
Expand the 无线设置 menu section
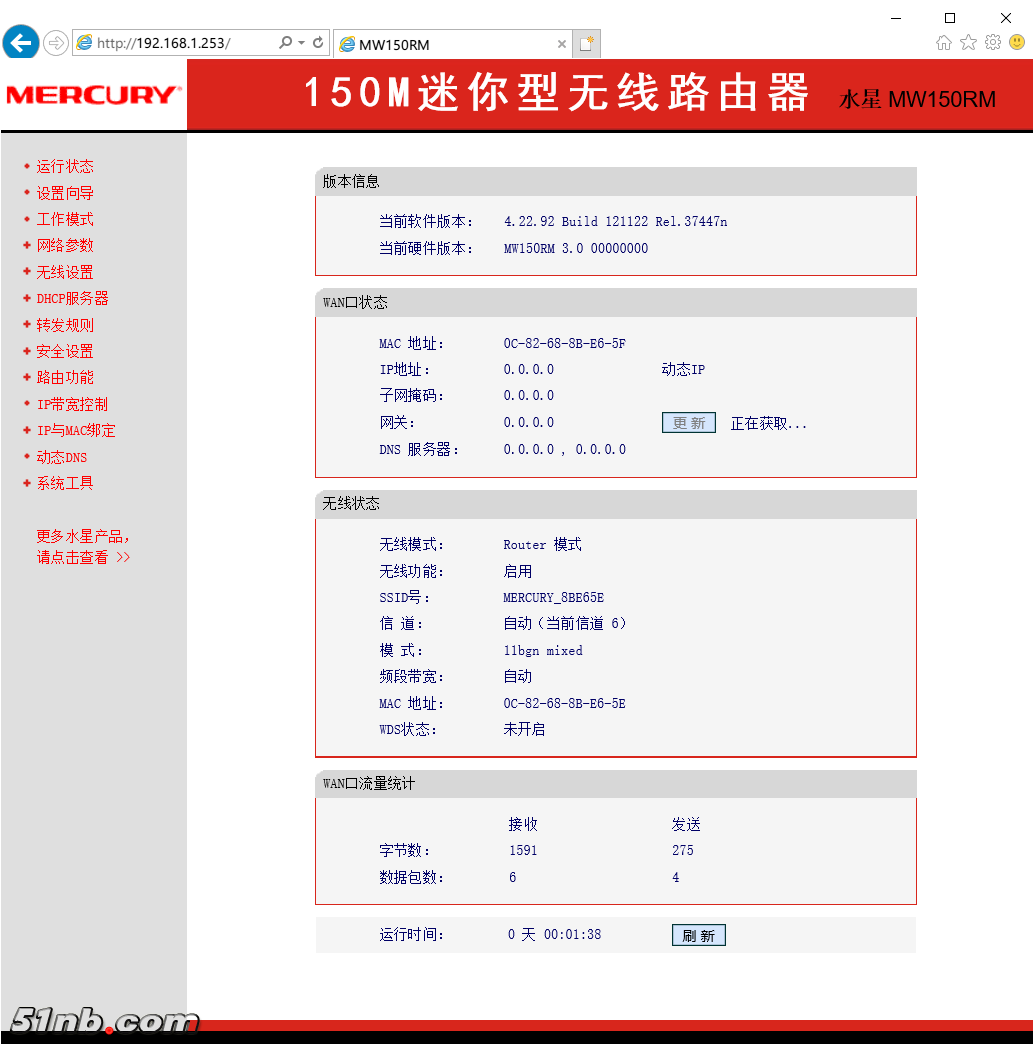coord(65,272)
